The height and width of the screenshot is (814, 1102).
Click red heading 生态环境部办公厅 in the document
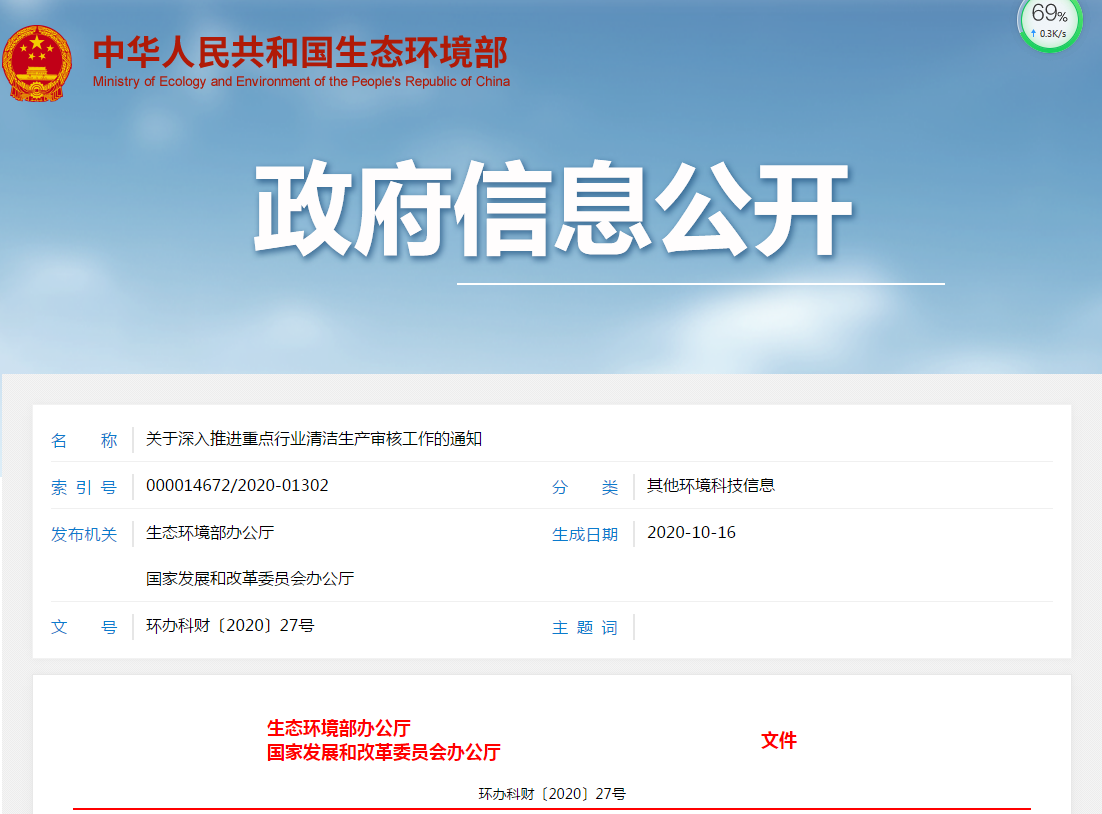pos(339,728)
